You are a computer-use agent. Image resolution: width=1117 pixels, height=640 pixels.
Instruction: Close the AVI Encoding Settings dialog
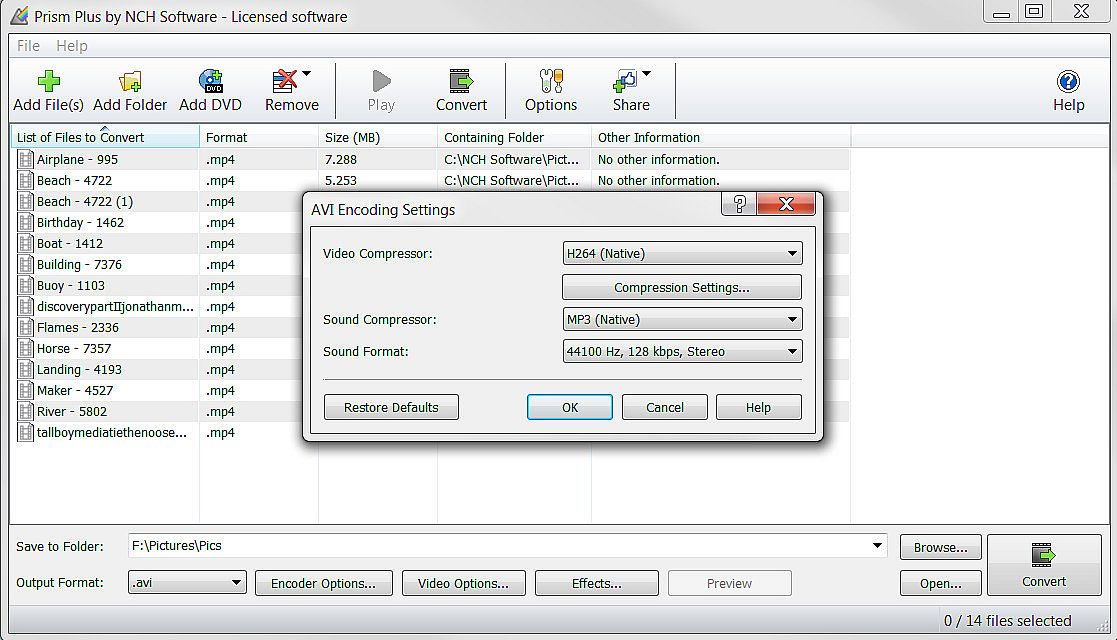pos(786,205)
